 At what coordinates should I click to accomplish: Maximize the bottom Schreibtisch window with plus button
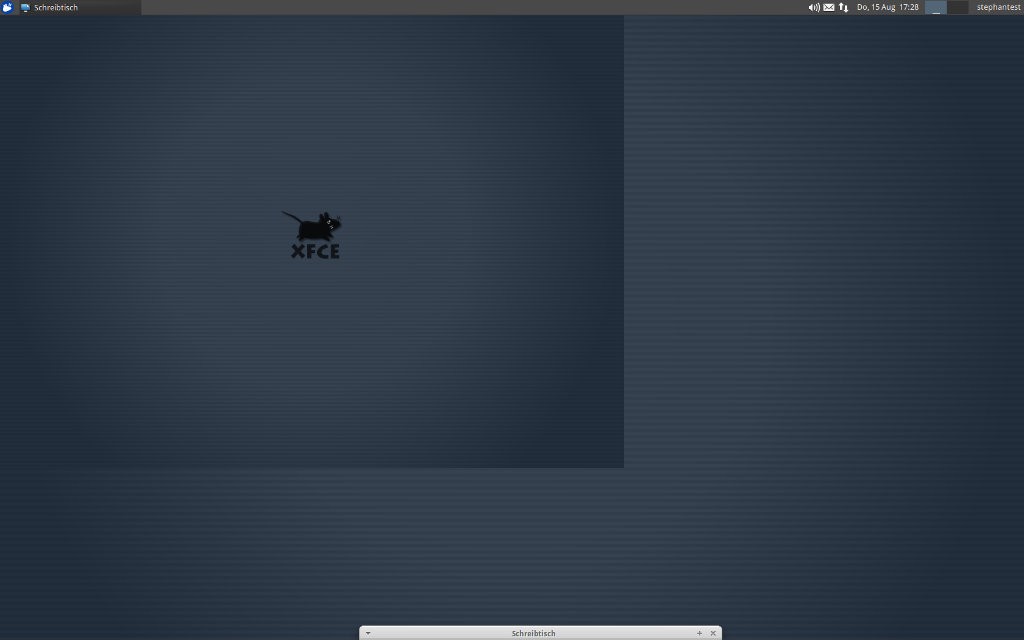699,633
